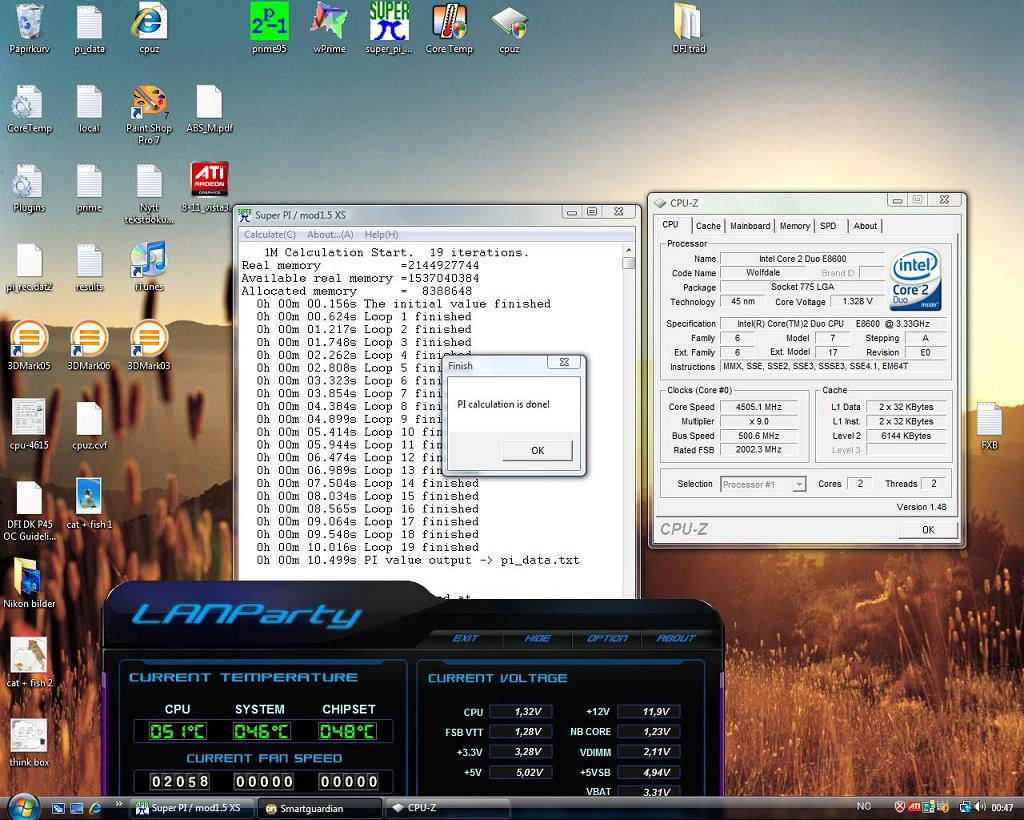Open the super_pi desktop icon
Screen dimensions: 1024x820
[x=389, y=28]
